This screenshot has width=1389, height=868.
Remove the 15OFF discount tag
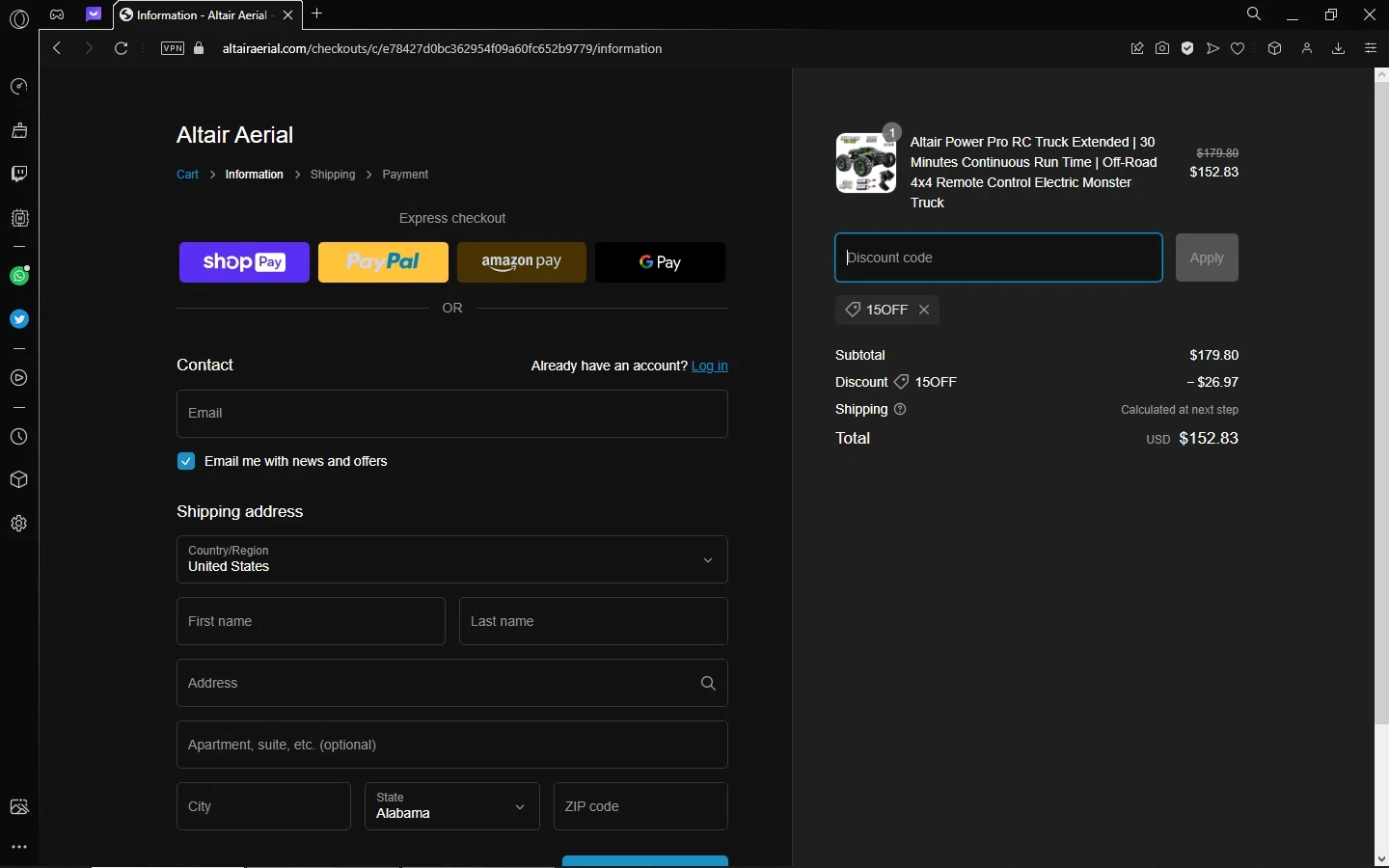tap(924, 310)
